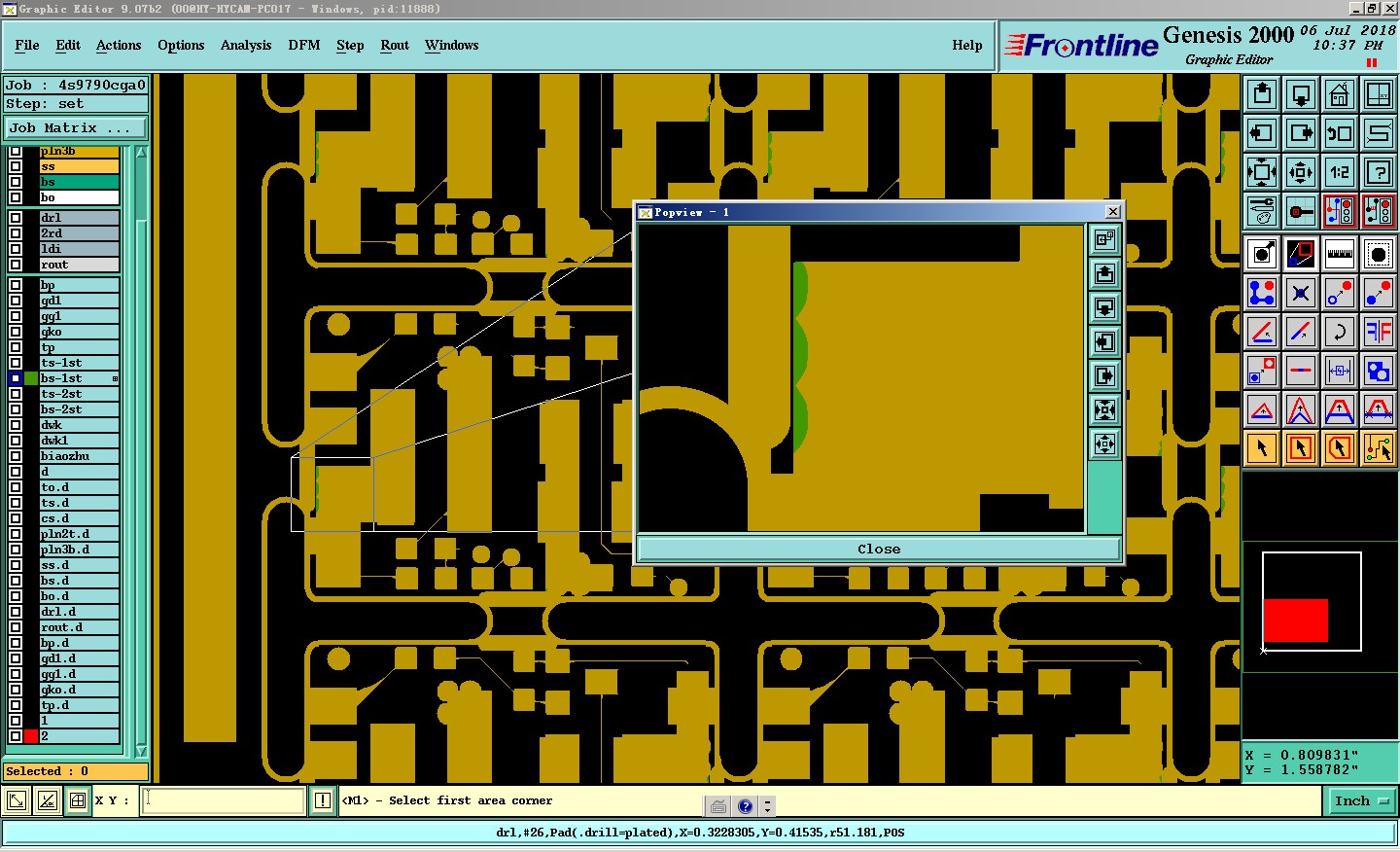1400x852 pixels.
Task: Click the red color swatch for layer 2
Action: coord(31,736)
